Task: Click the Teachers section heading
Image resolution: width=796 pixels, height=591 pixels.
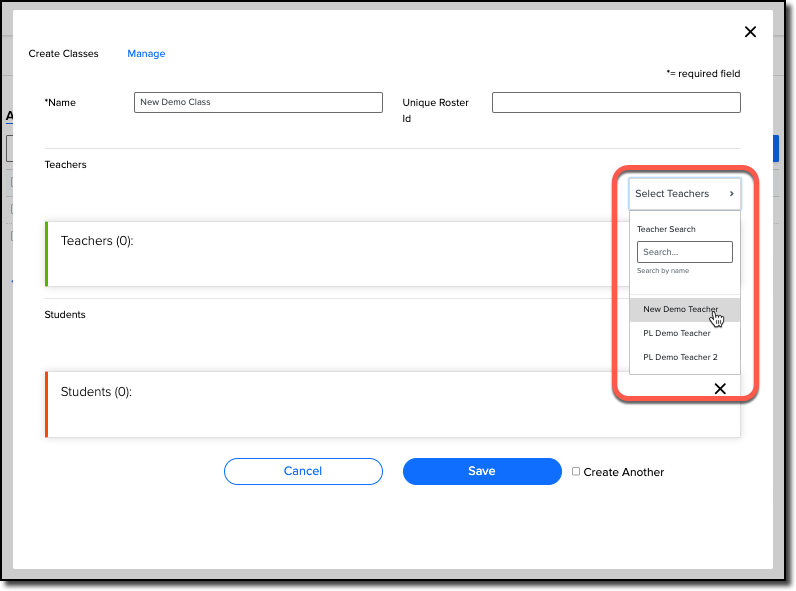Action: [x=65, y=165]
